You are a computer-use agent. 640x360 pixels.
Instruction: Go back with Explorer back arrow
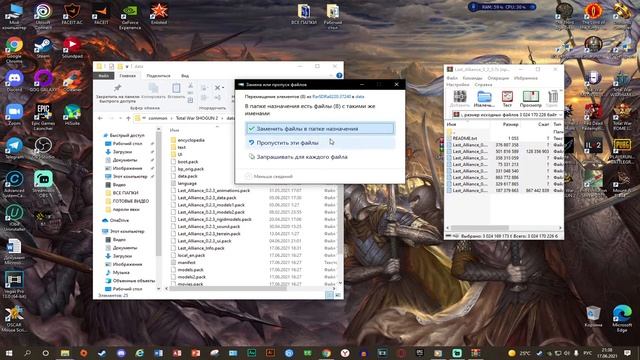tap(100, 118)
